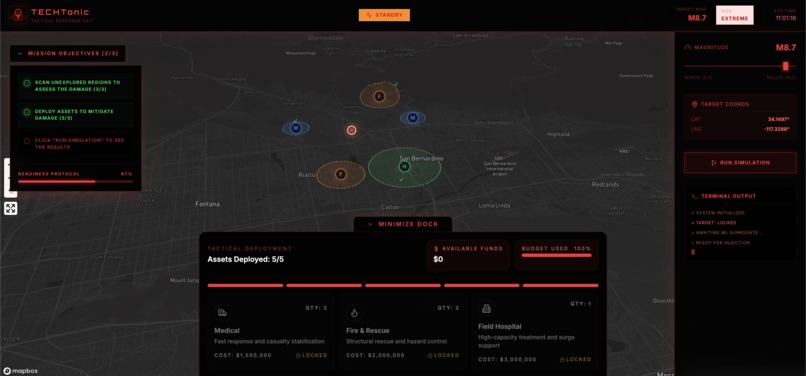Click Medical cost $1,500,000 text
Image resolution: width=806 pixels, height=376 pixels.
click(x=243, y=355)
